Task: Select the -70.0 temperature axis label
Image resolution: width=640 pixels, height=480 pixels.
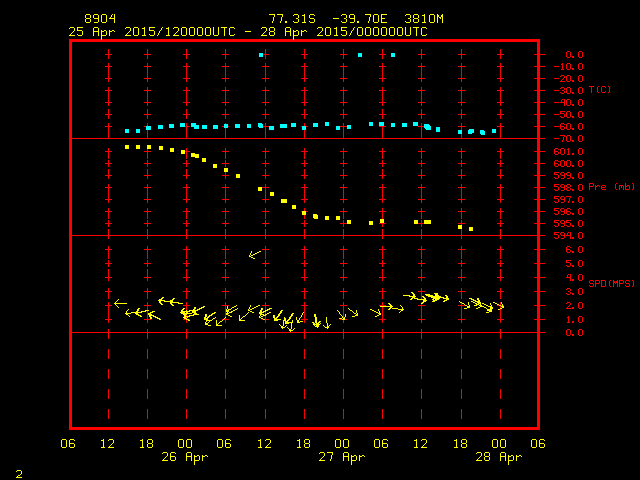Action: tap(569, 139)
